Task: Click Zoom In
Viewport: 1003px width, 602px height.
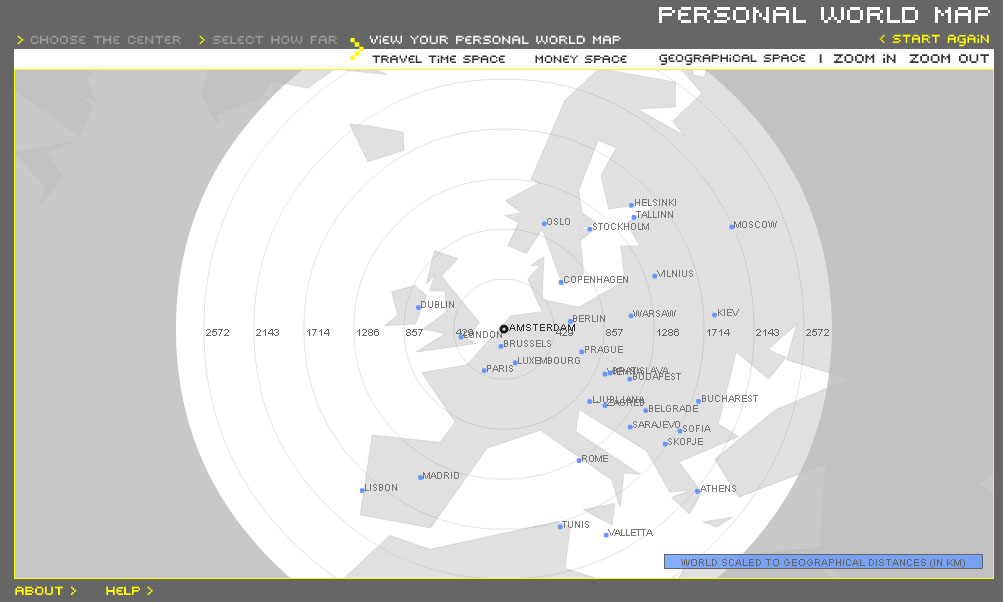Action: (x=864, y=58)
